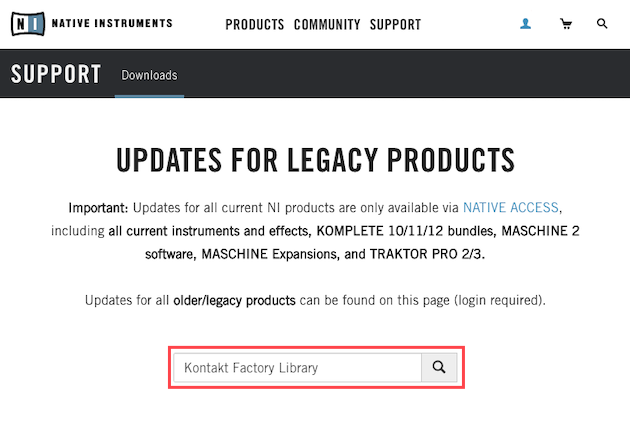Viewport: 630px width, 427px height.
Task: Open the Products menu
Action: 255,25
